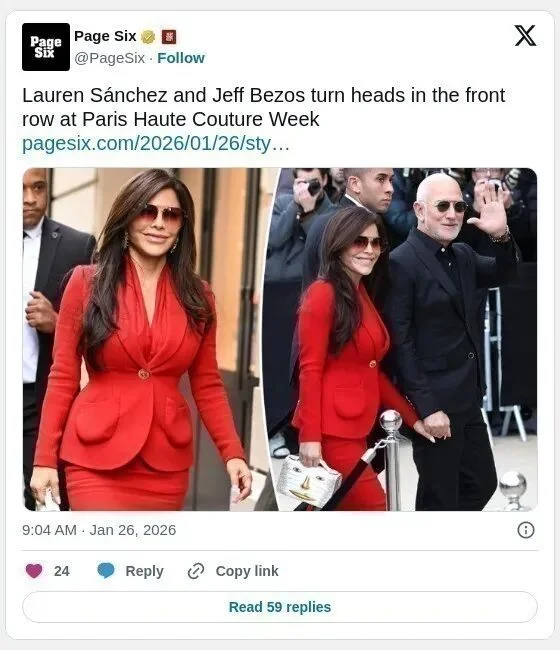
Task: Click the tweet headline text
Action: 264,107
